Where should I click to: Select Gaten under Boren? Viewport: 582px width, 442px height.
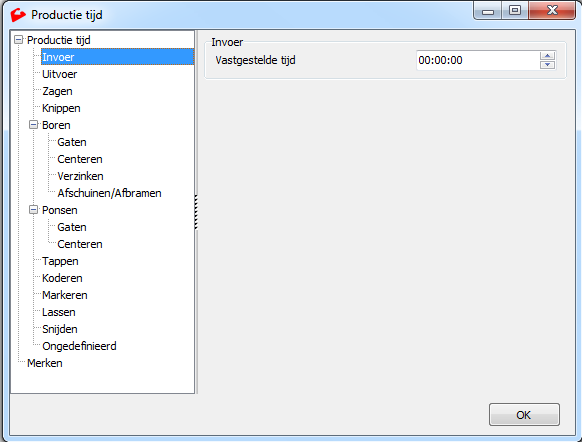pyautogui.click(x=72, y=142)
